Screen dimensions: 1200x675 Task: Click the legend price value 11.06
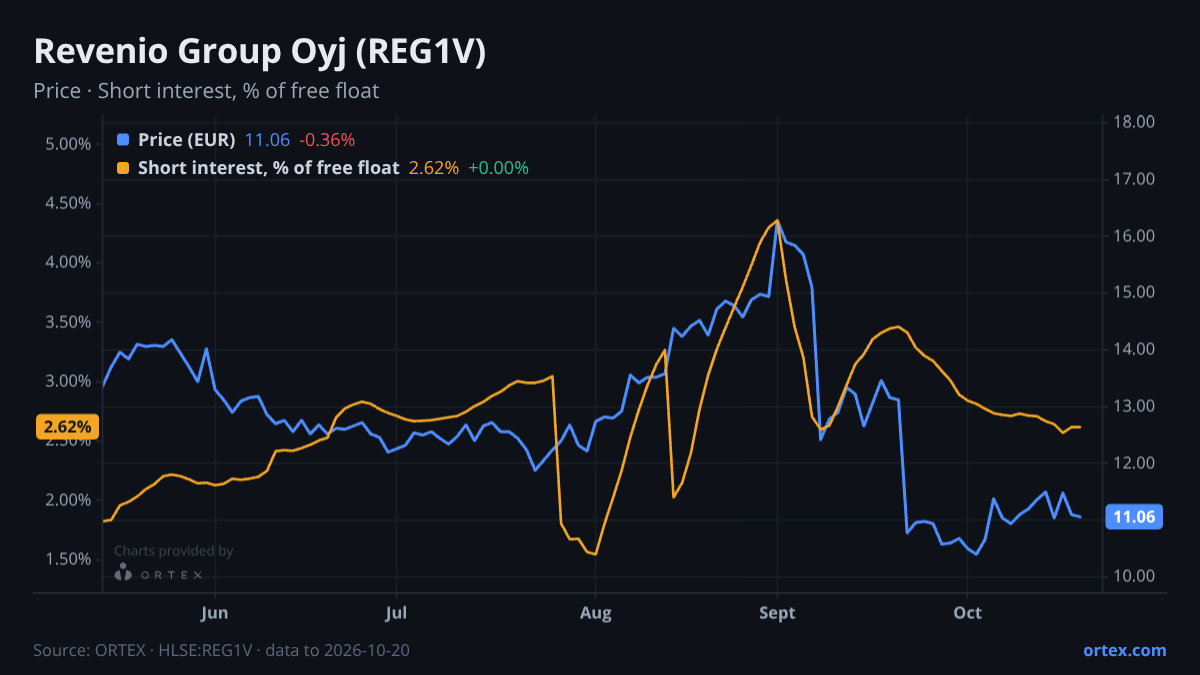pyautogui.click(x=267, y=140)
